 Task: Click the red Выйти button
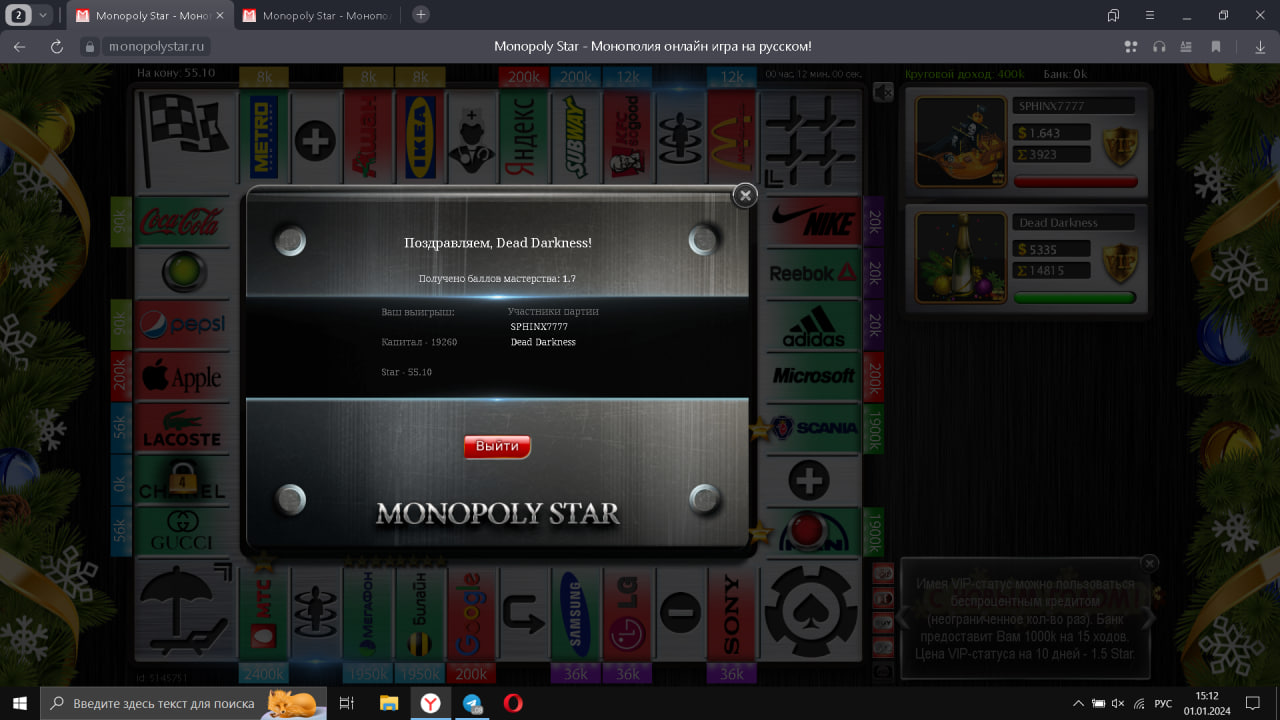click(497, 447)
